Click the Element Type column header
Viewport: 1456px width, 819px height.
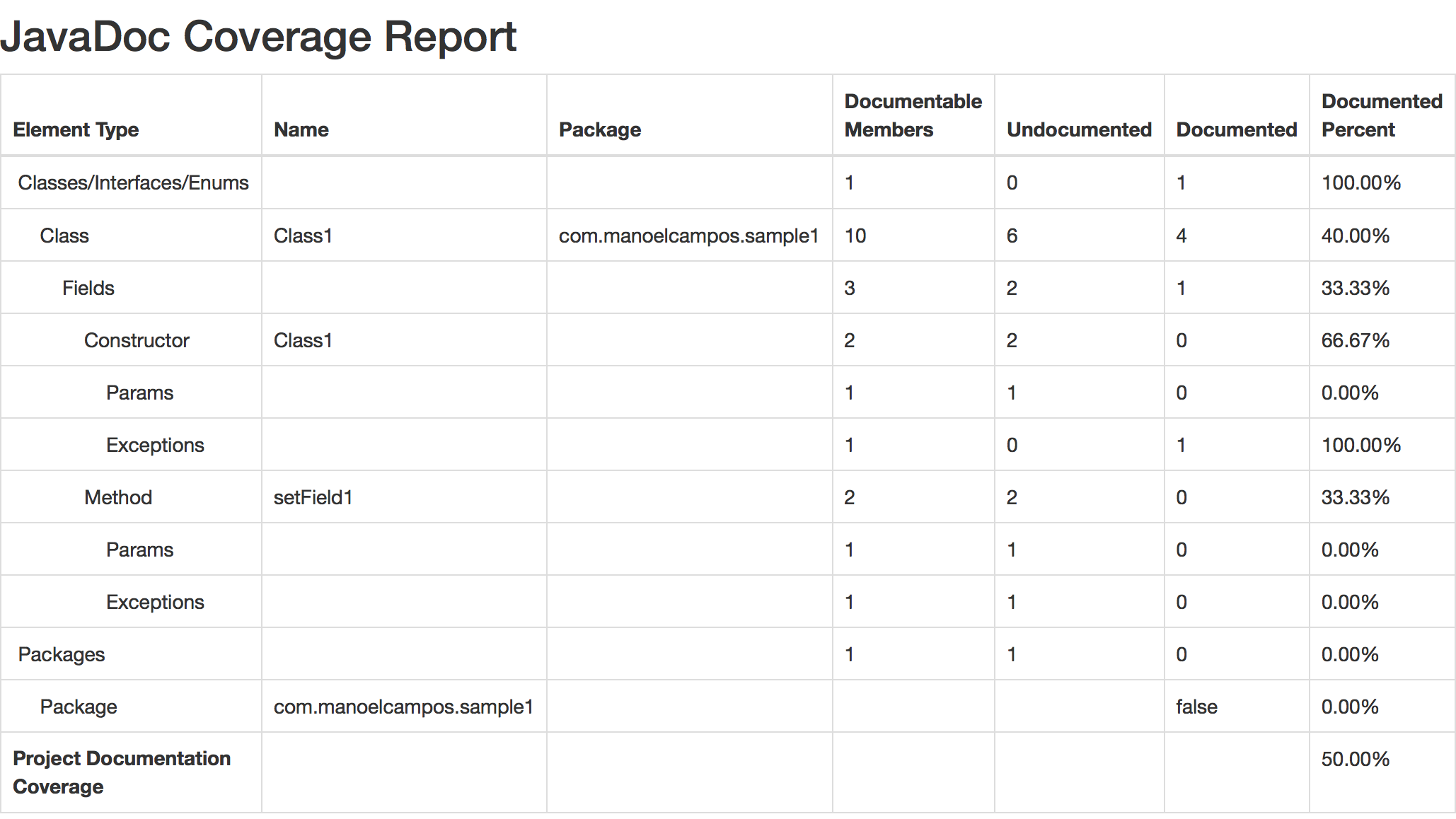(76, 130)
